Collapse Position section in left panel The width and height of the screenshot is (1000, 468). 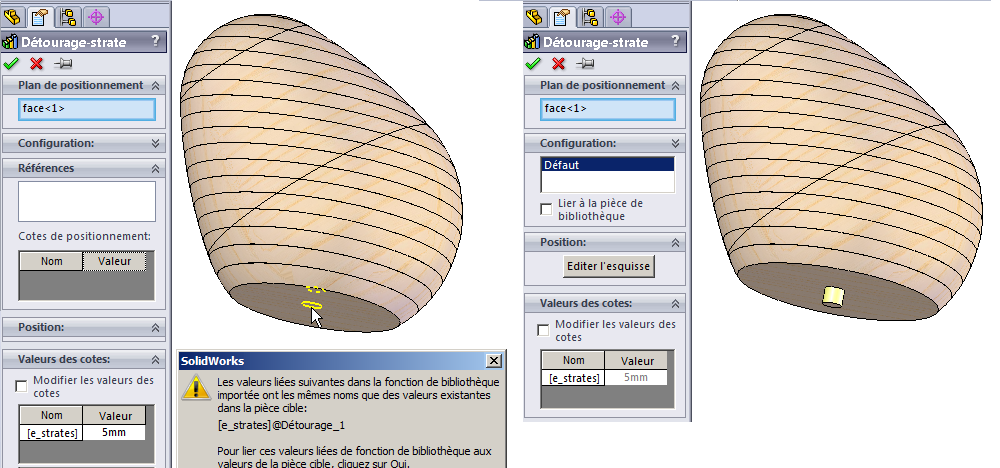[156, 327]
